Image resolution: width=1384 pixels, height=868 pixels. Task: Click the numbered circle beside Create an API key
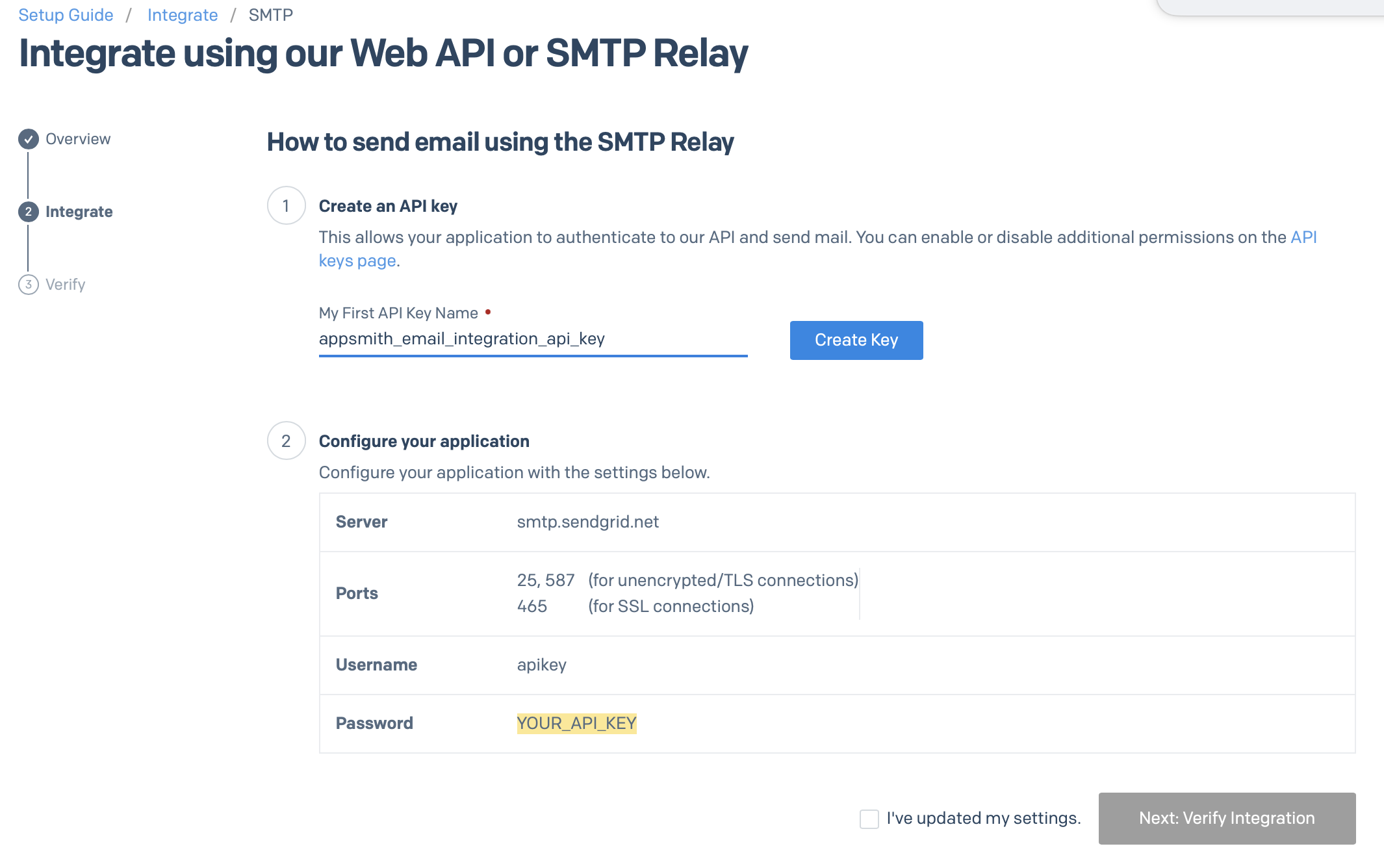[286, 205]
